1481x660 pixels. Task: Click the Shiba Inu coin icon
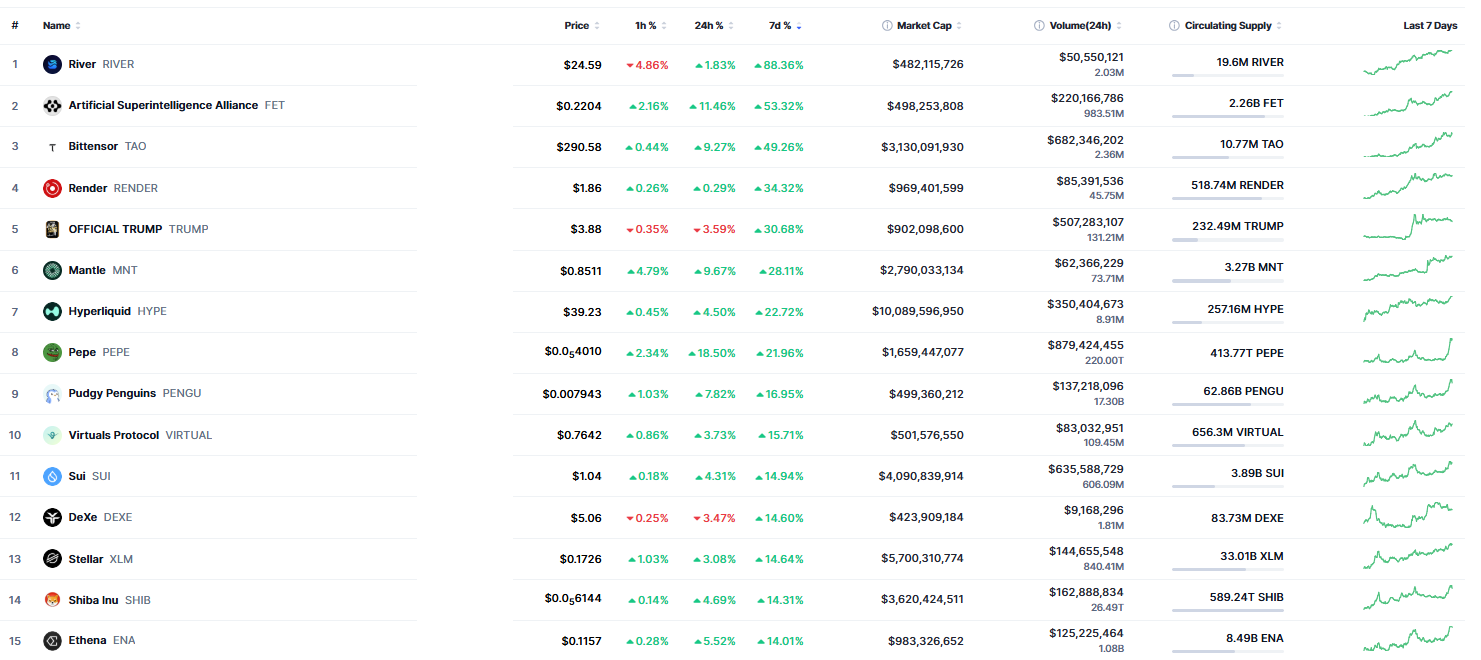tap(52, 600)
